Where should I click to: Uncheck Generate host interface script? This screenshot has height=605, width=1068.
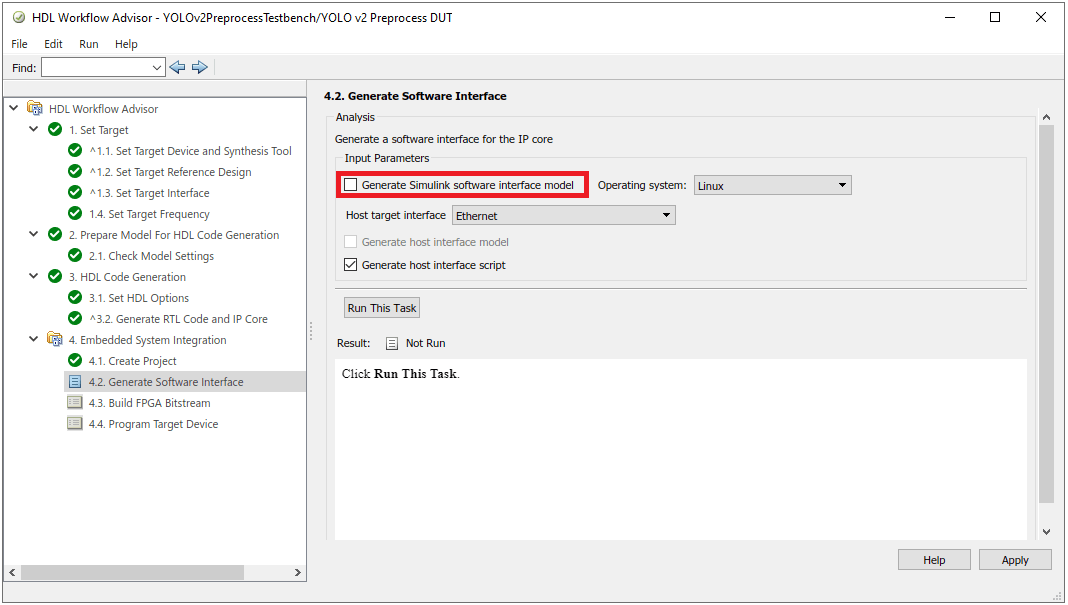point(351,265)
